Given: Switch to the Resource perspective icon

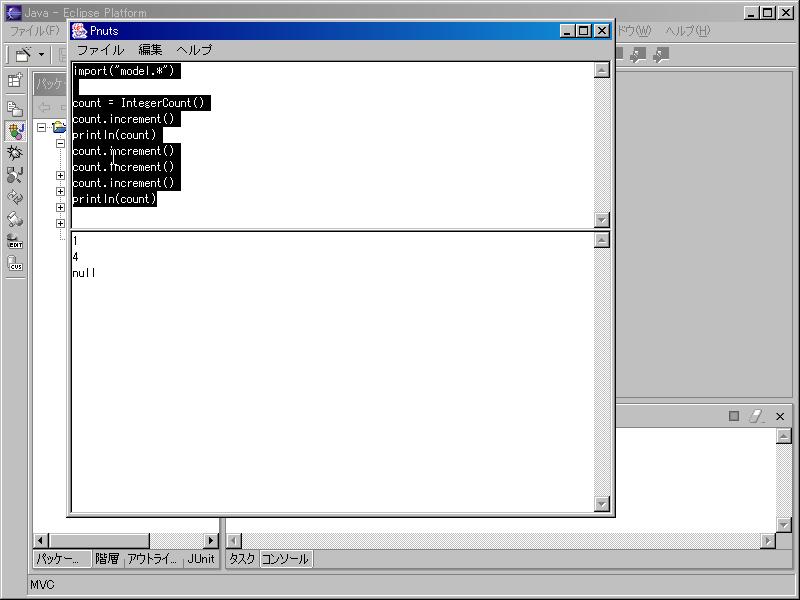Looking at the screenshot, I should click(x=15, y=108).
